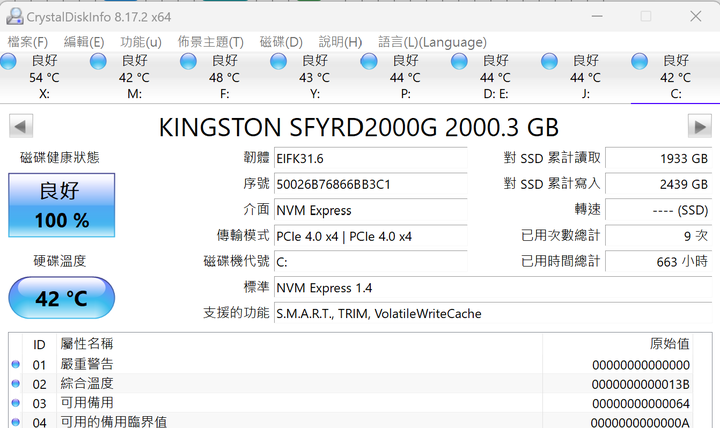This screenshot has width=720, height=428.
Task: Click rotation rate value ---- (SSD)
Action: point(658,210)
